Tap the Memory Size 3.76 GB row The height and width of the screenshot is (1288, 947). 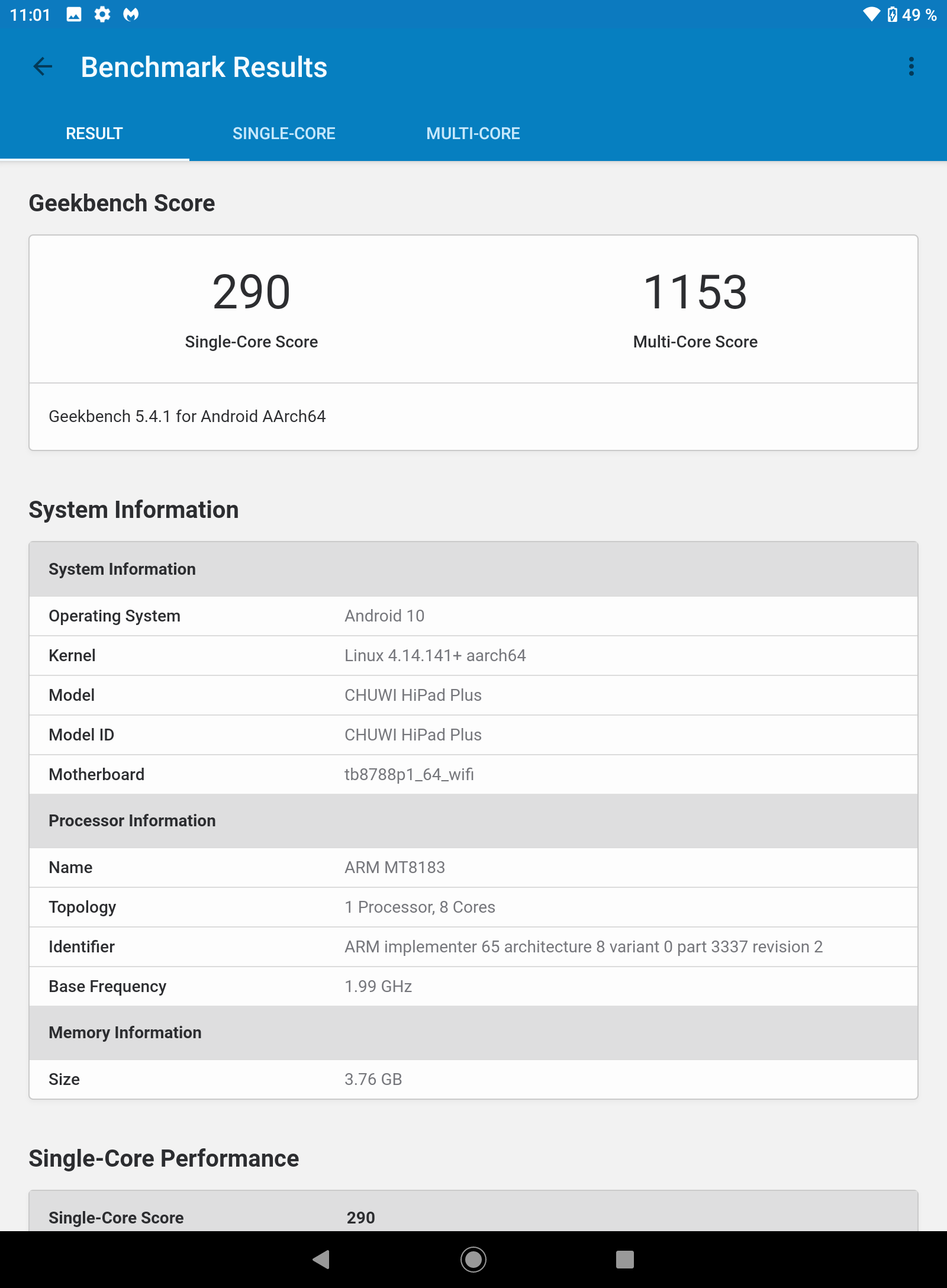point(474,1079)
